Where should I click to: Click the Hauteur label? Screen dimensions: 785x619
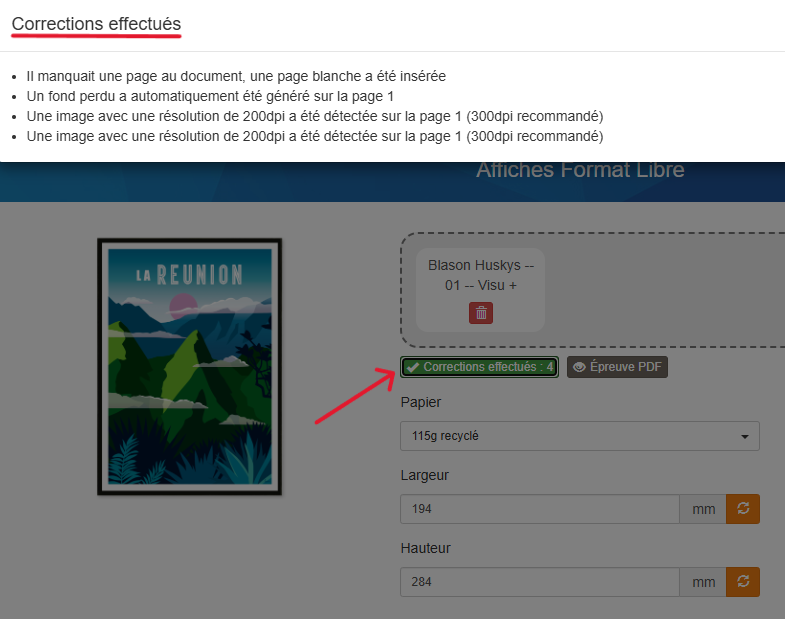click(x=426, y=548)
